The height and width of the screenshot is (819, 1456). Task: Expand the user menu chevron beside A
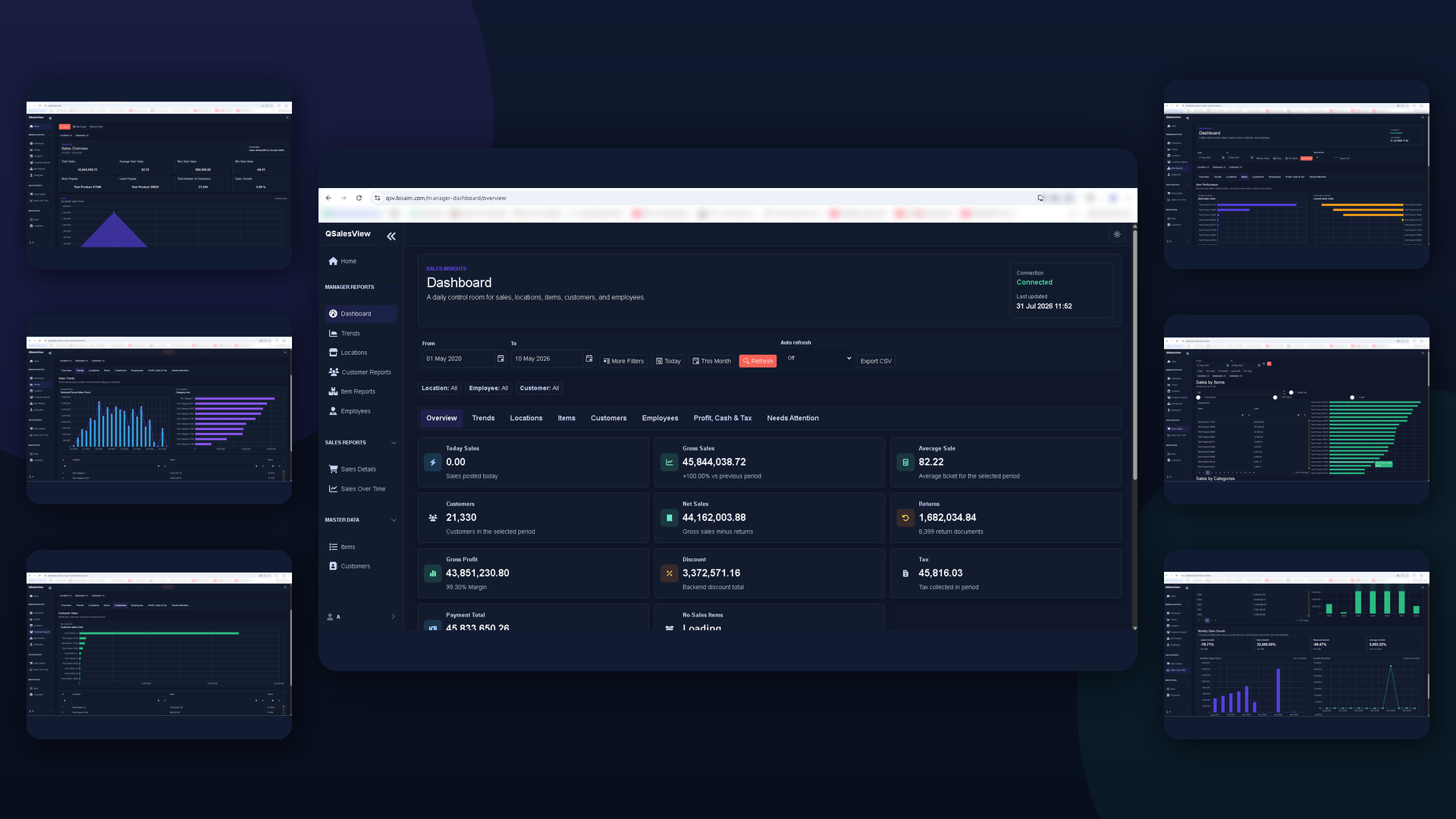point(393,617)
